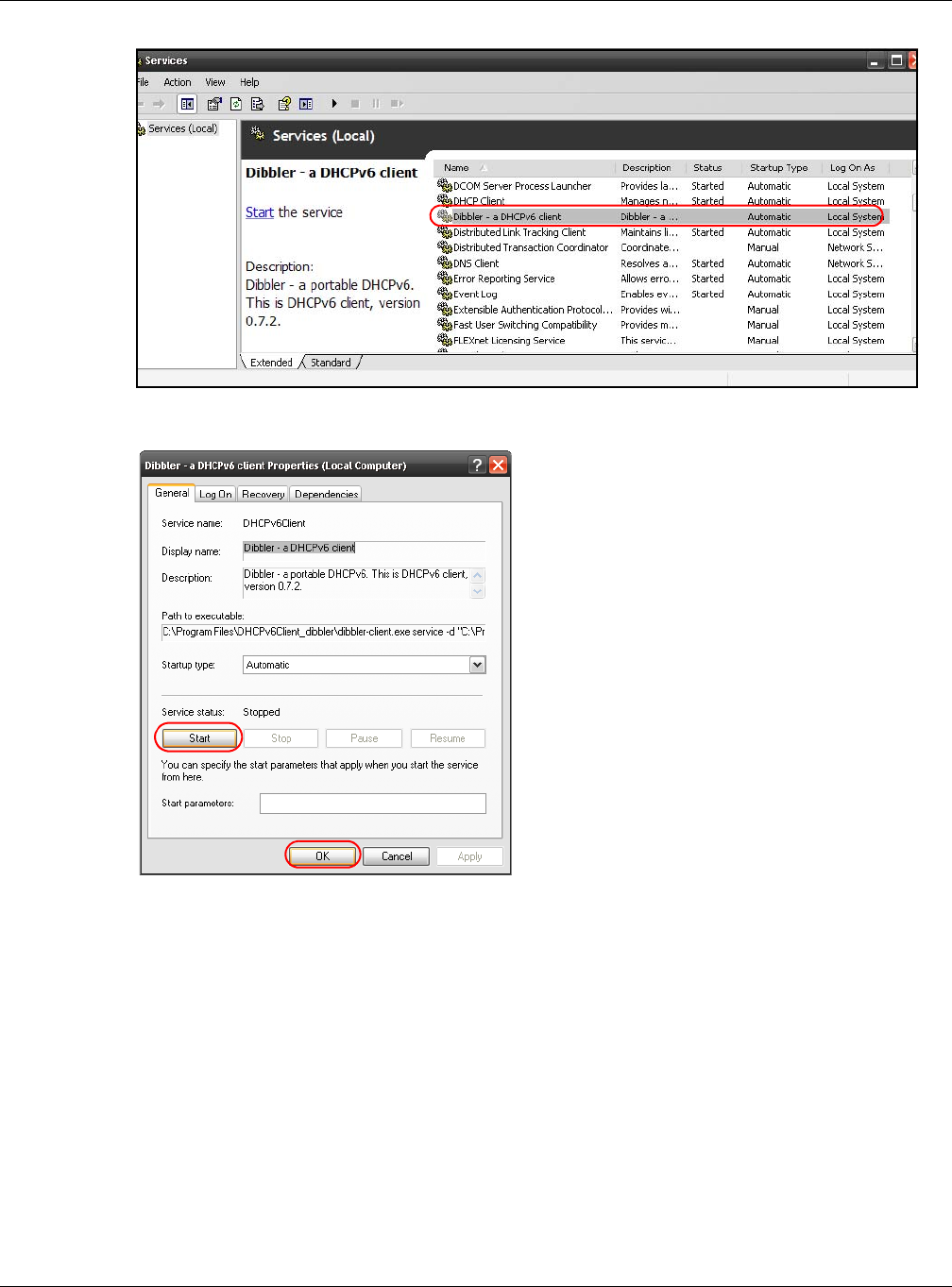Sort by the Description column header

[650, 168]
